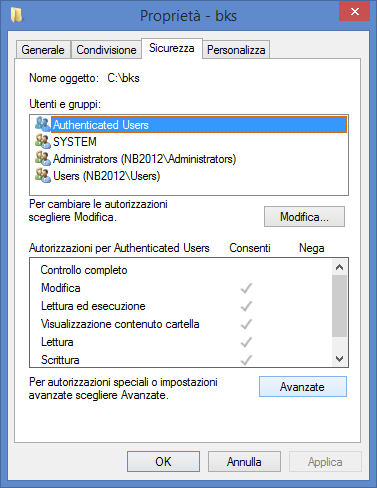Click the Modifica... button
The image size is (377, 488).
click(x=304, y=217)
